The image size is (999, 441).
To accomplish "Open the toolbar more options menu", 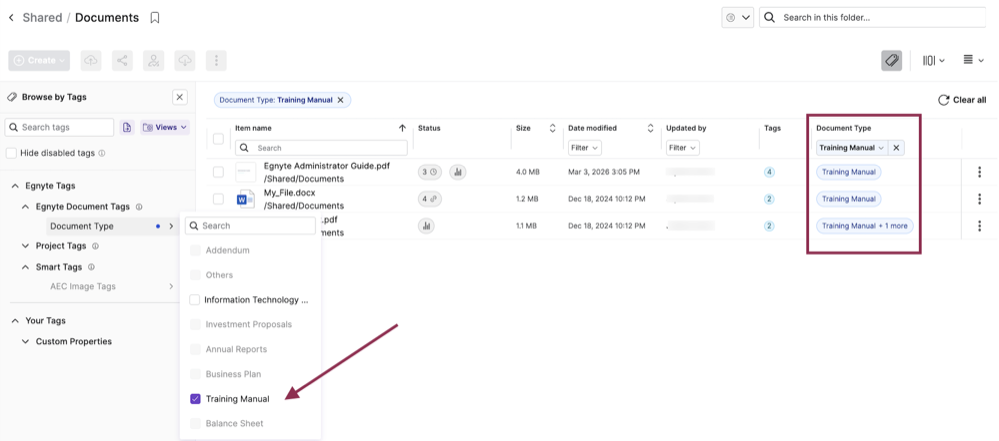I will tap(216, 61).
